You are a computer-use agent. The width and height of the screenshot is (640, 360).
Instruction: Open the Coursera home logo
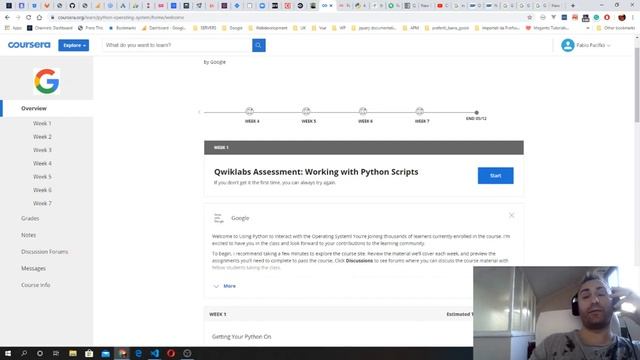pos(29,45)
